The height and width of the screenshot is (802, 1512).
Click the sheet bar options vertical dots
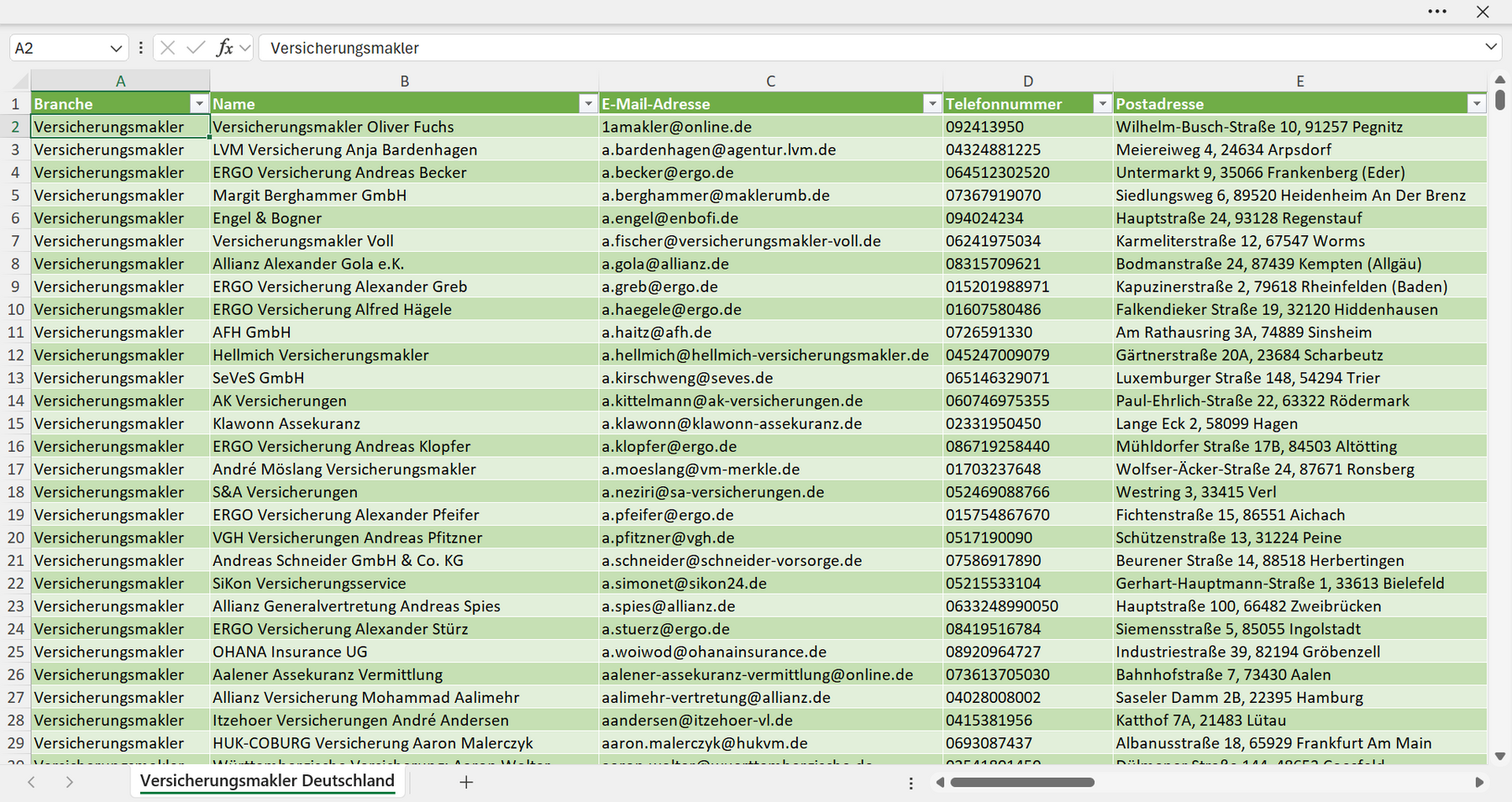coord(911,783)
